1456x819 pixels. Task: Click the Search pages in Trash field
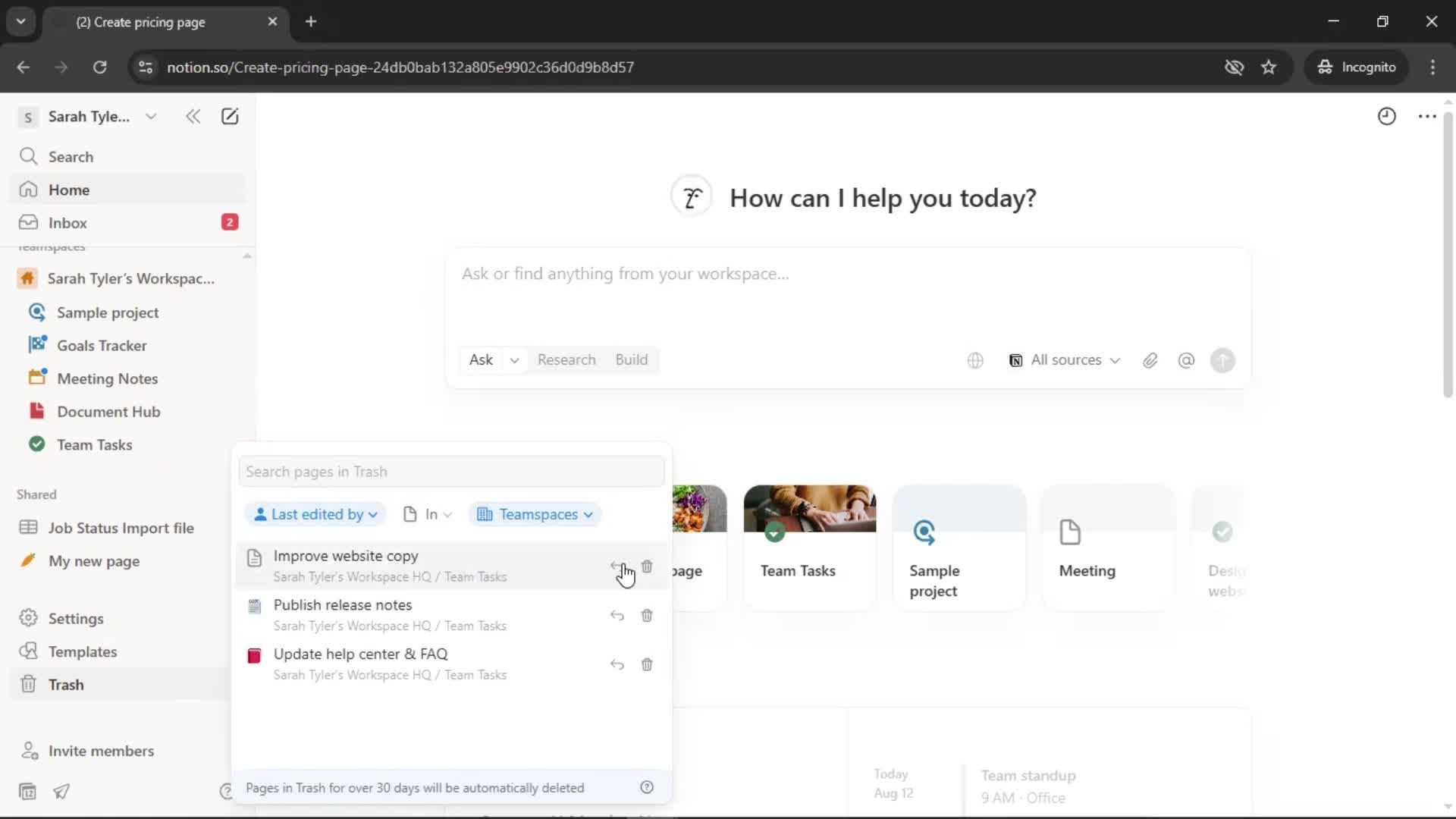coord(451,472)
